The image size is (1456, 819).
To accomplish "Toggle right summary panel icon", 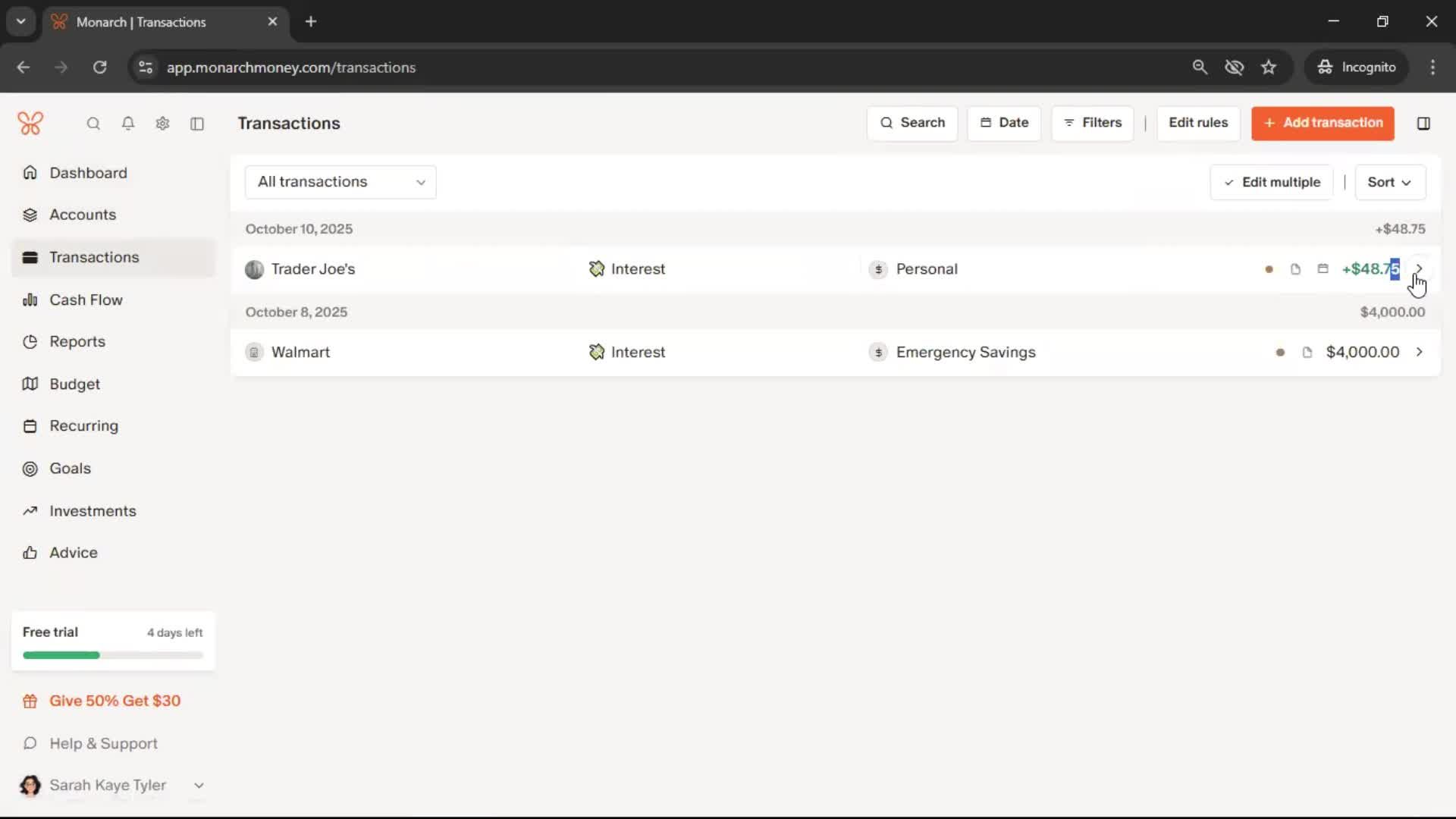I will pyautogui.click(x=1423, y=124).
